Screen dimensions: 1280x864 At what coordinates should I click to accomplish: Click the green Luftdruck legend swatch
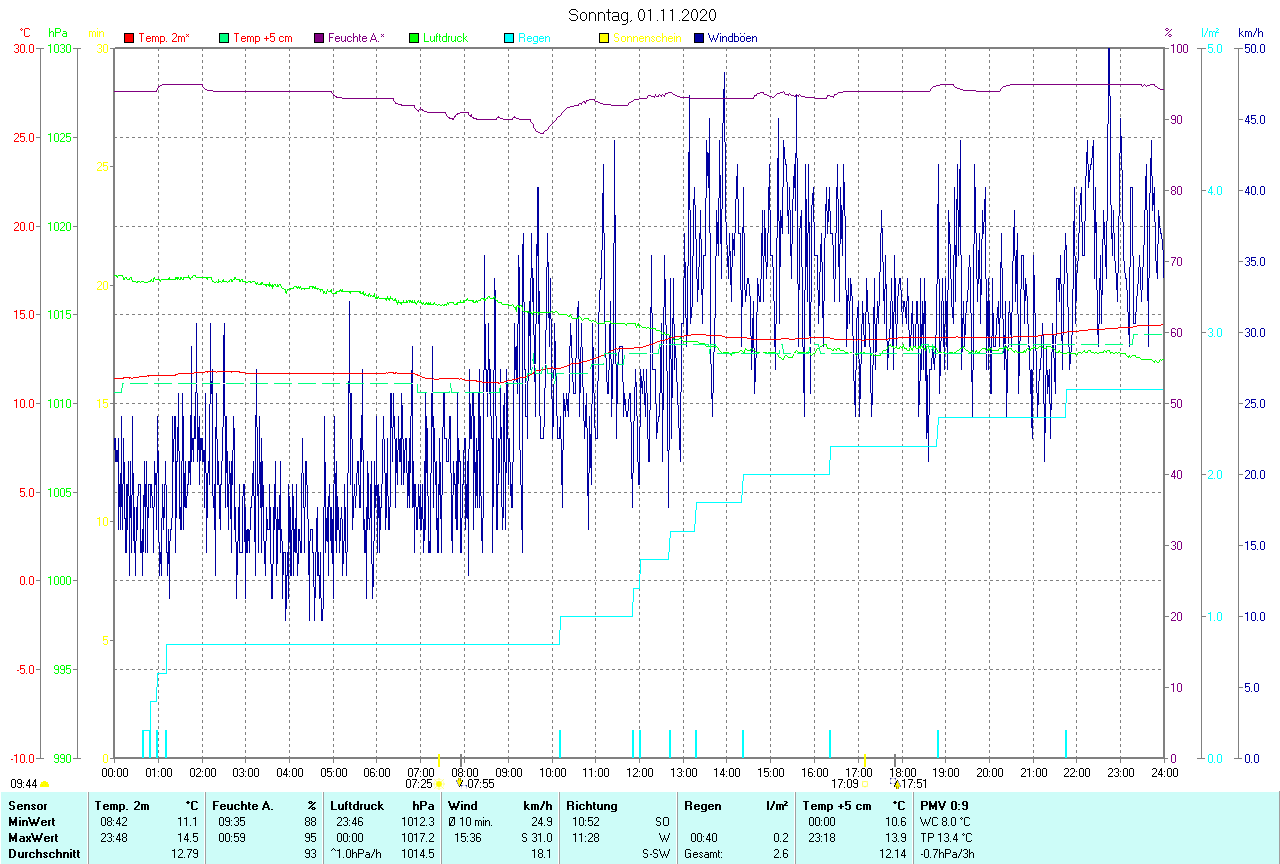click(413, 38)
